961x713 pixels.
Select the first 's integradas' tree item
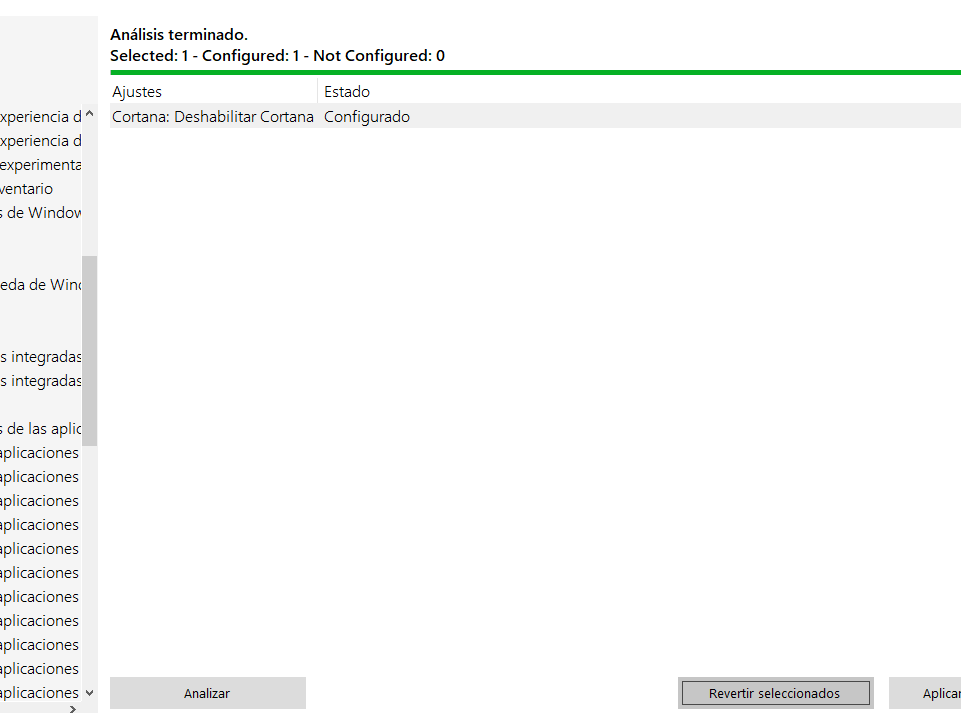[40, 357]
